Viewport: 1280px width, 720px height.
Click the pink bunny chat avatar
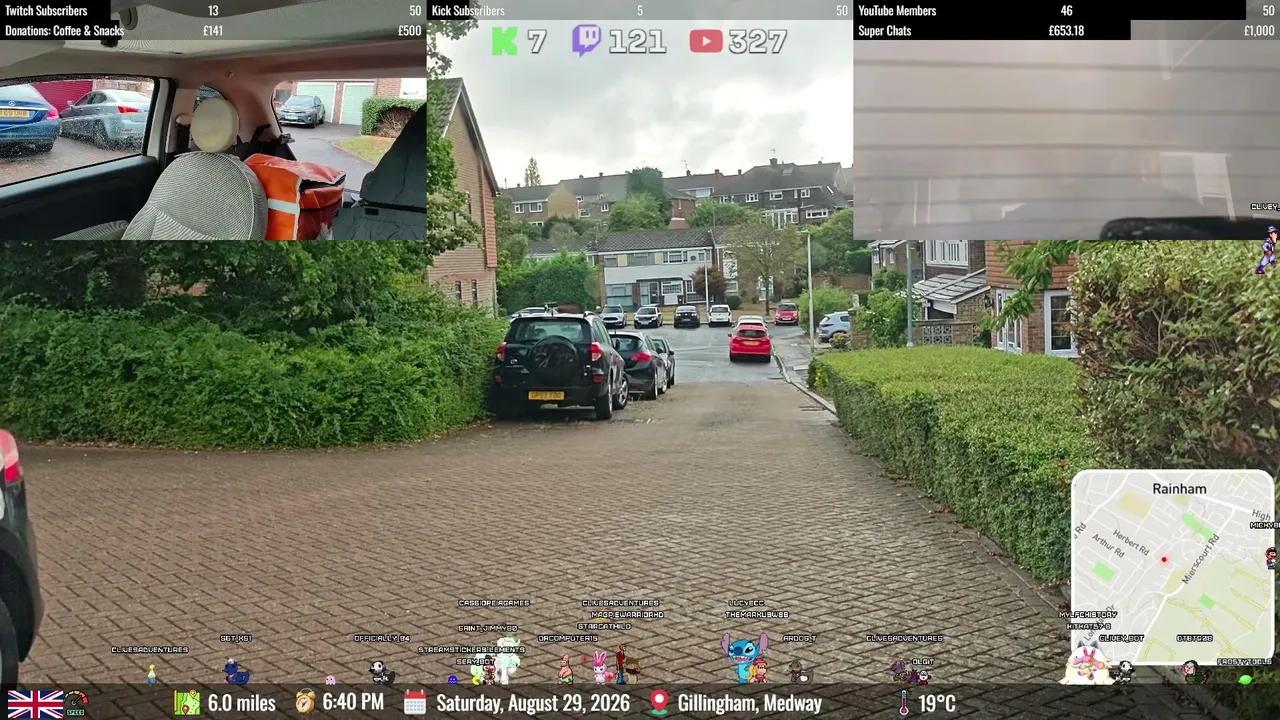tap(599, 666)
